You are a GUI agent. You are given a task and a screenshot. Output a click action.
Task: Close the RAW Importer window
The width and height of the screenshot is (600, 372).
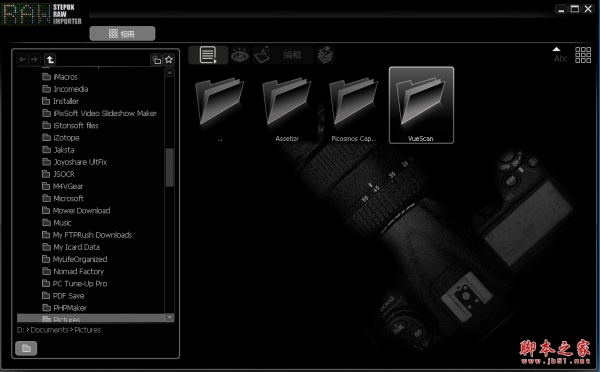tap(588, 9)
